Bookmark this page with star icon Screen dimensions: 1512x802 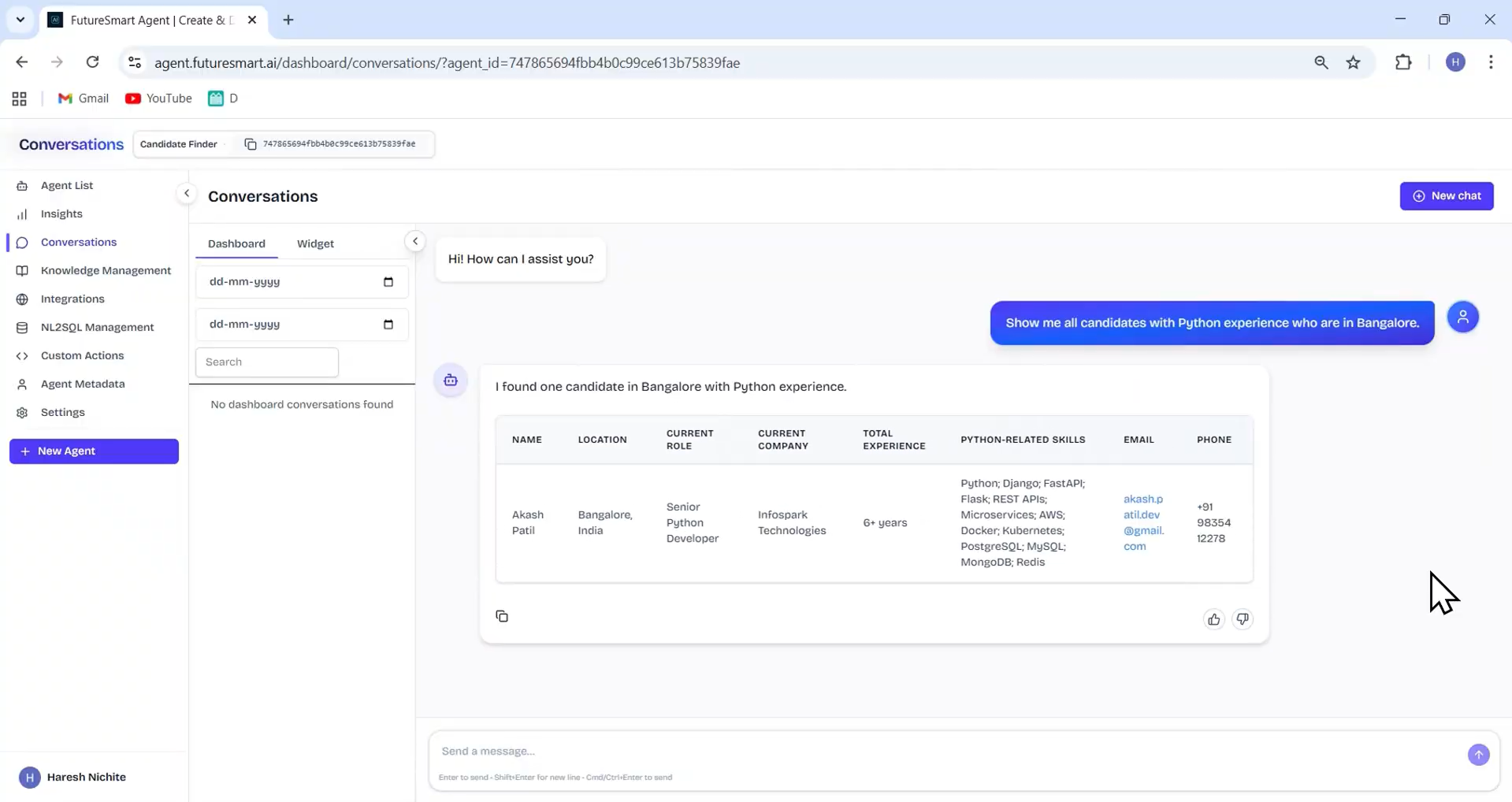pyautogui.click(x=1353, y=62)
